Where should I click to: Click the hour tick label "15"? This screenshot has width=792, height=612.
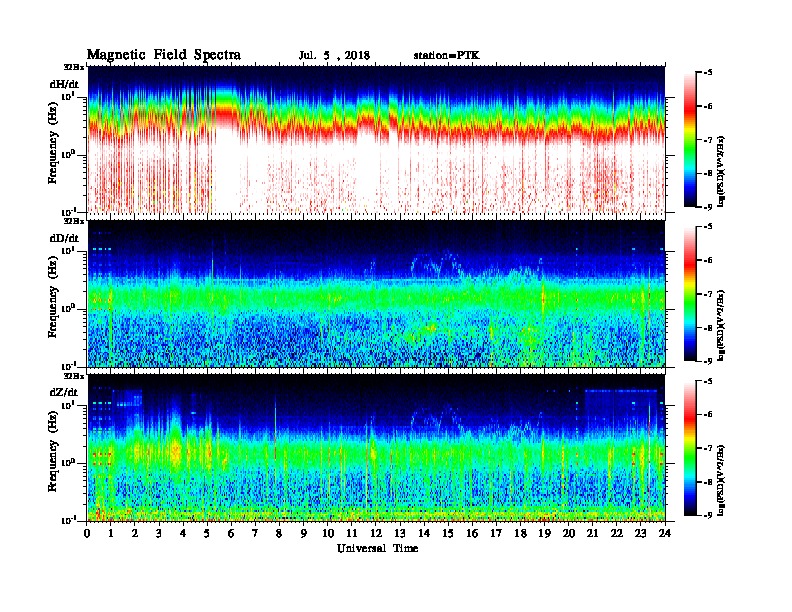pos(448,533)
